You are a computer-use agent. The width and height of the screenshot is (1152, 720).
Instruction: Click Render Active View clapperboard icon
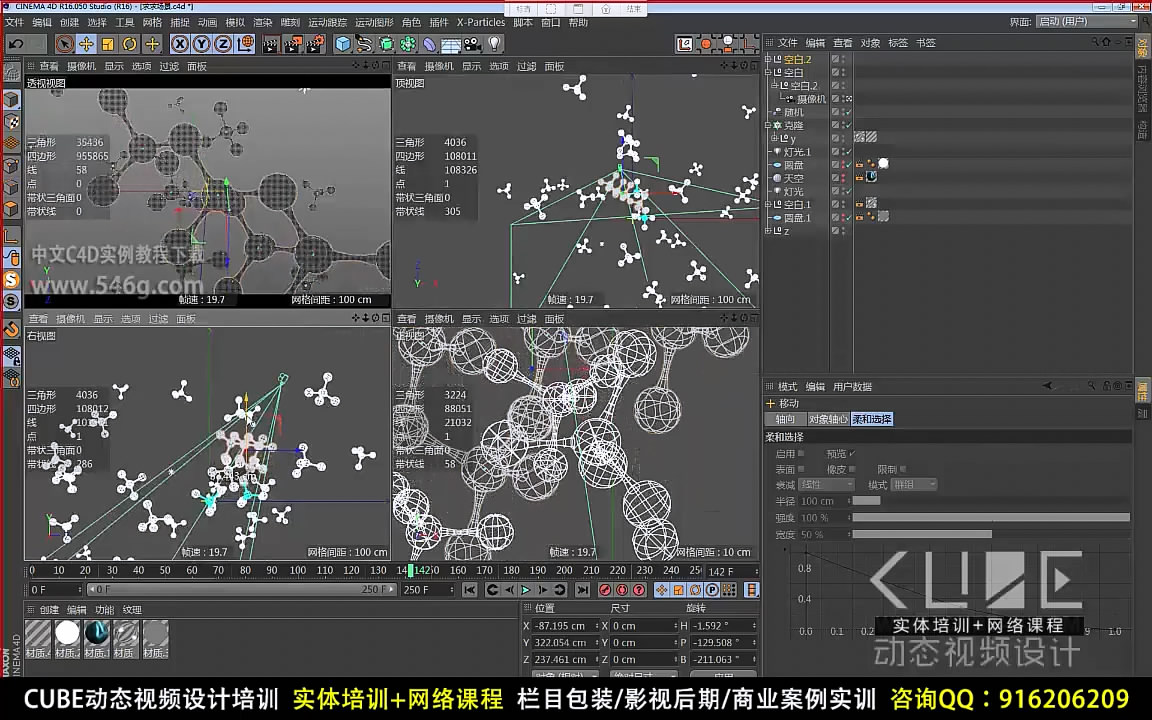(271, 44)
